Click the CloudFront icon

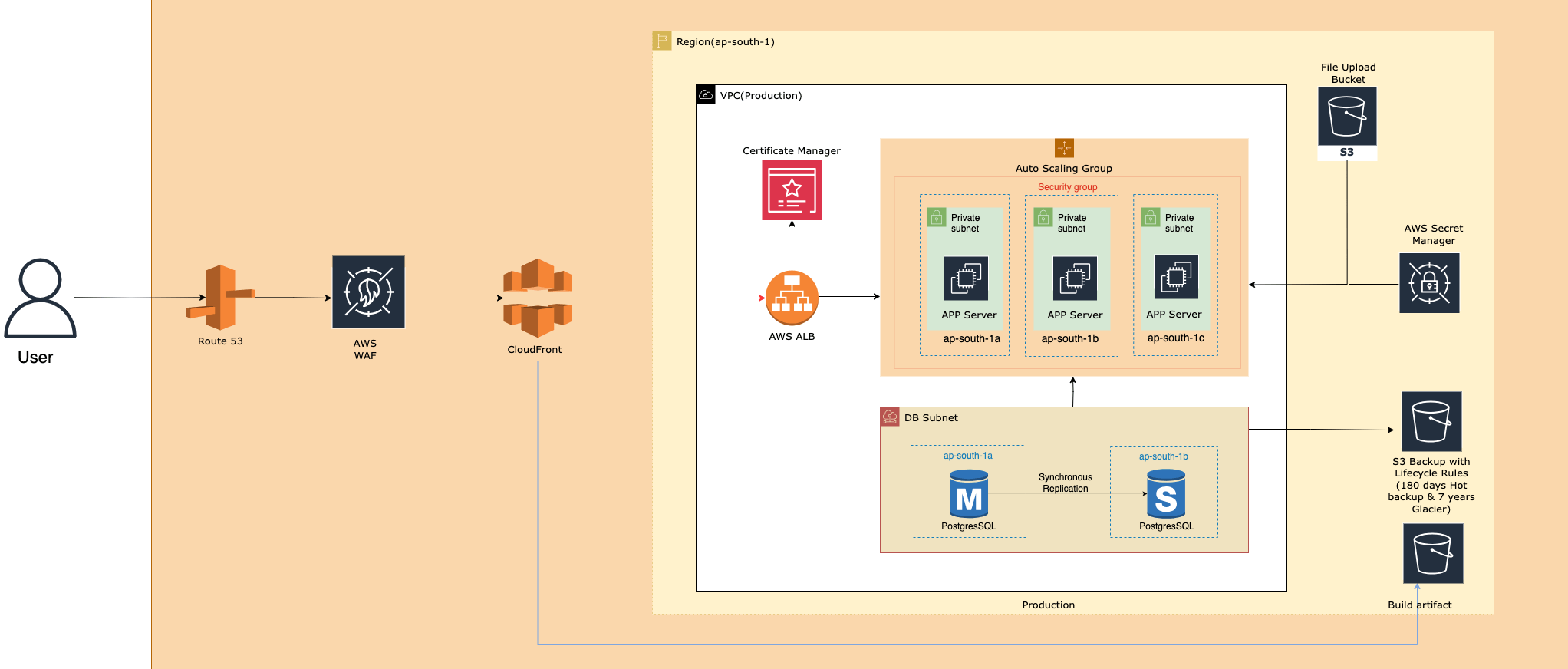click(538, 298)
